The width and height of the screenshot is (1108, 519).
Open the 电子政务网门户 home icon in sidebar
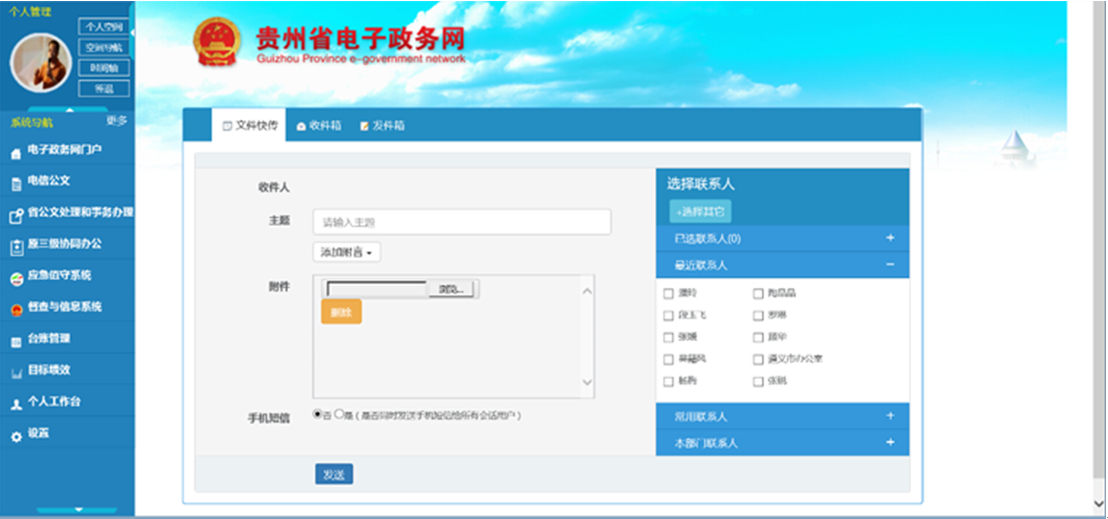(15, 153)
